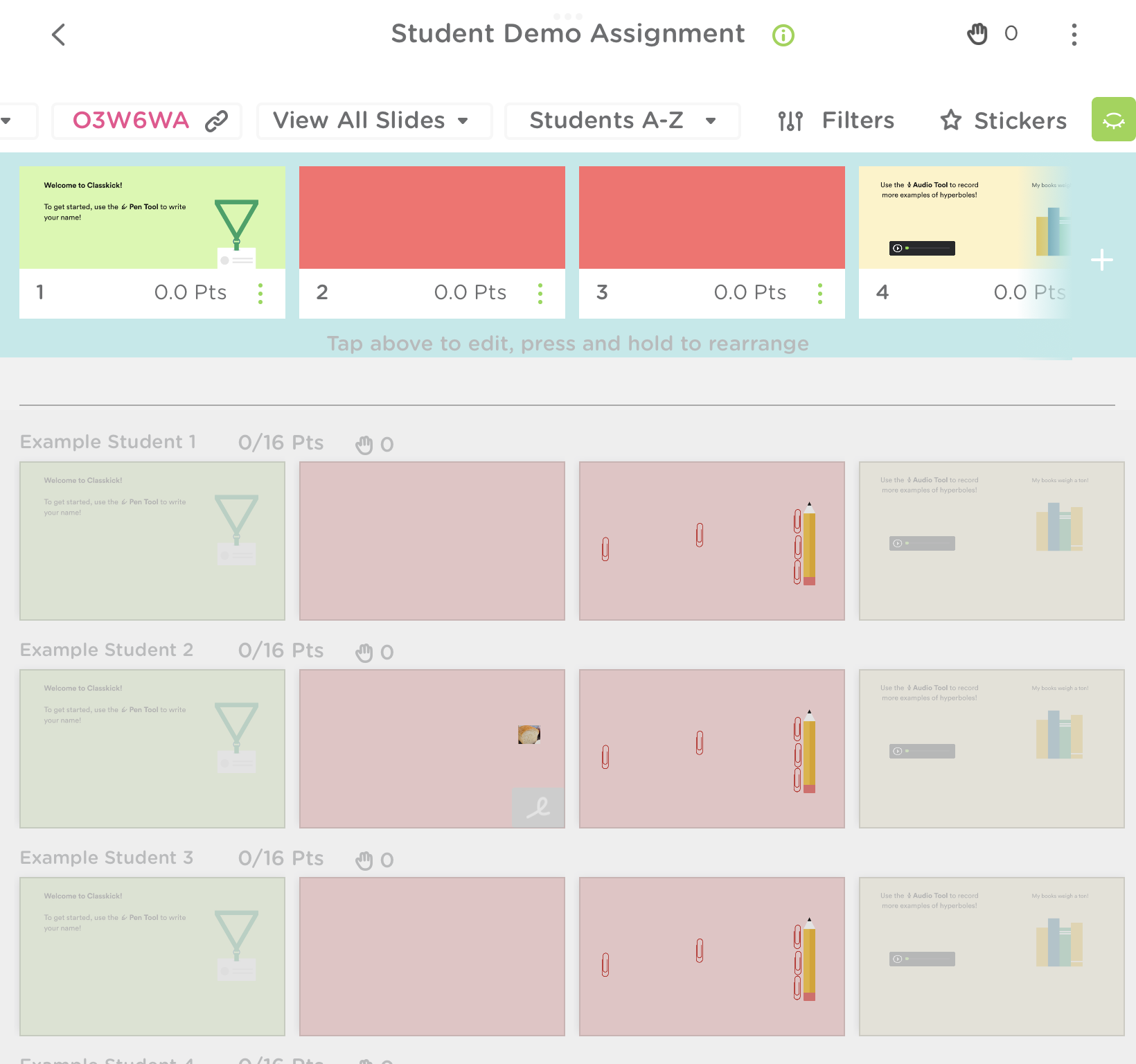The image size is (1136, 1064).
Task: Open slide 2 options menu dots
Action: (x=540, y=293)
